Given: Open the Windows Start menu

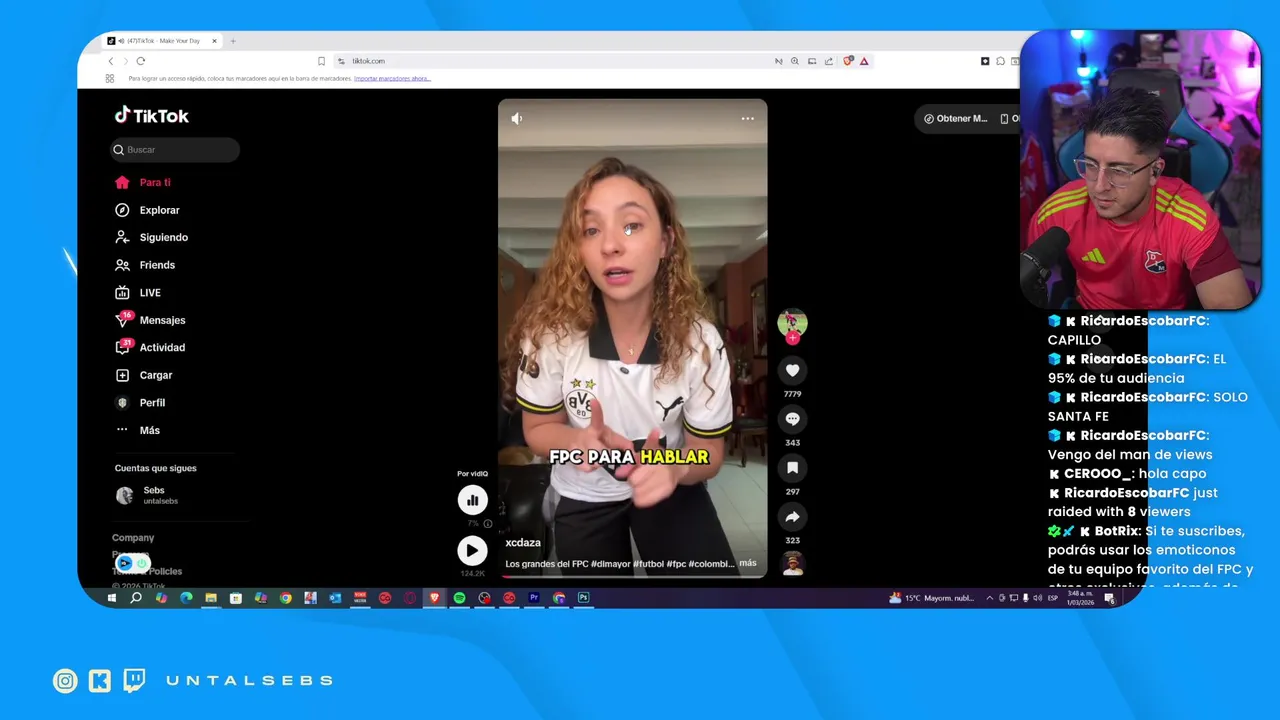Looking at the screenshot, I should [x=111, y=598].
